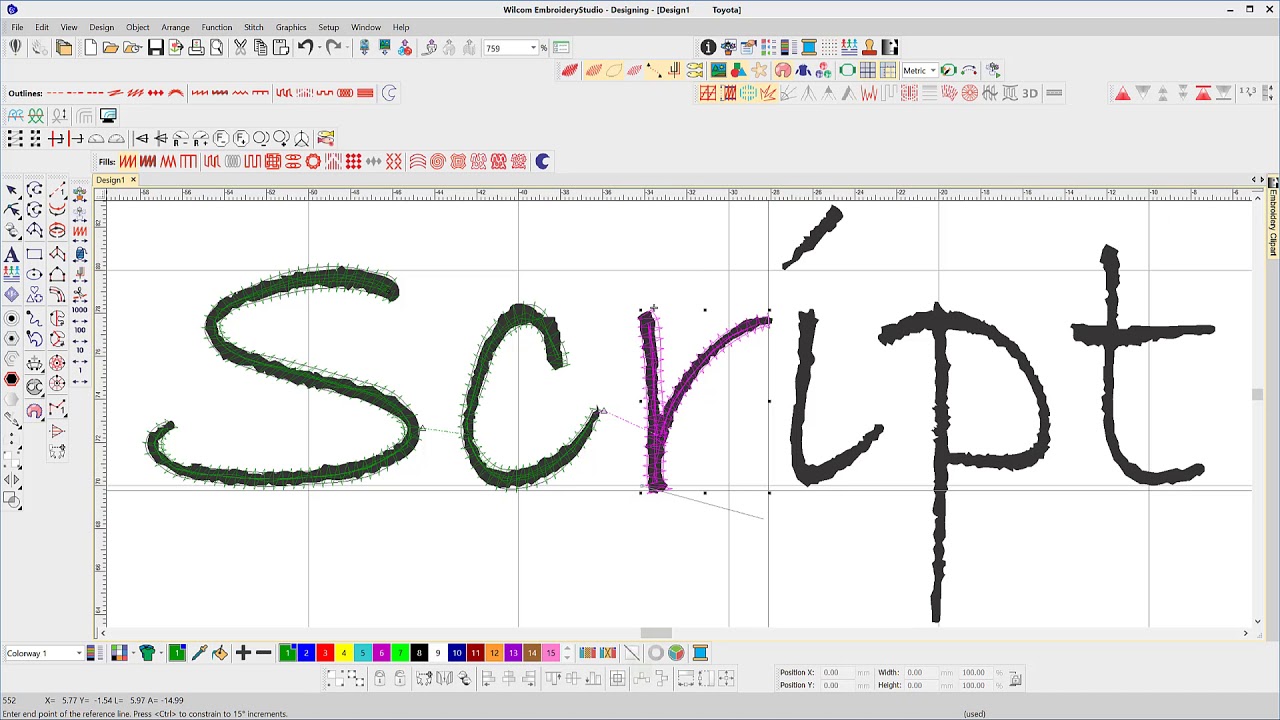Open the Arrange menu

coord(175,27)
